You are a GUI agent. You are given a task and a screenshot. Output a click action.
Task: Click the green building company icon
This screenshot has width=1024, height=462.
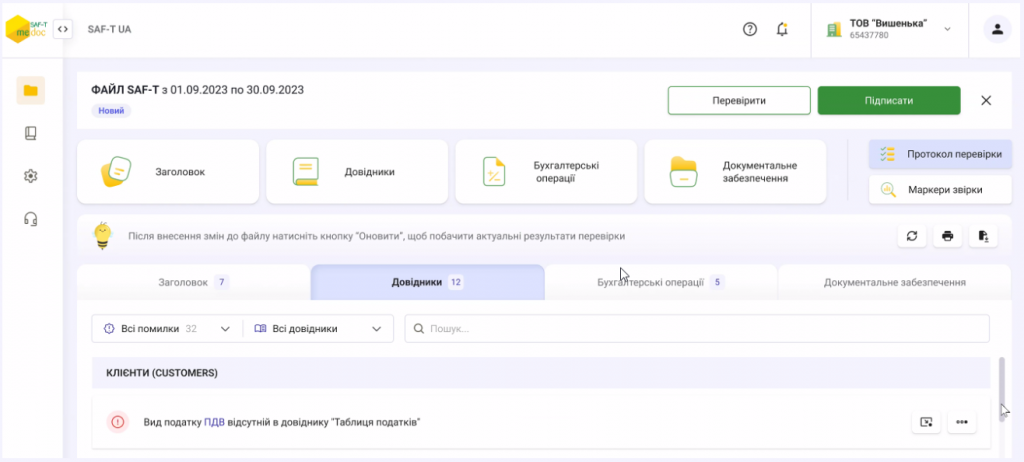pyautogui.click(x=834, y=29)
